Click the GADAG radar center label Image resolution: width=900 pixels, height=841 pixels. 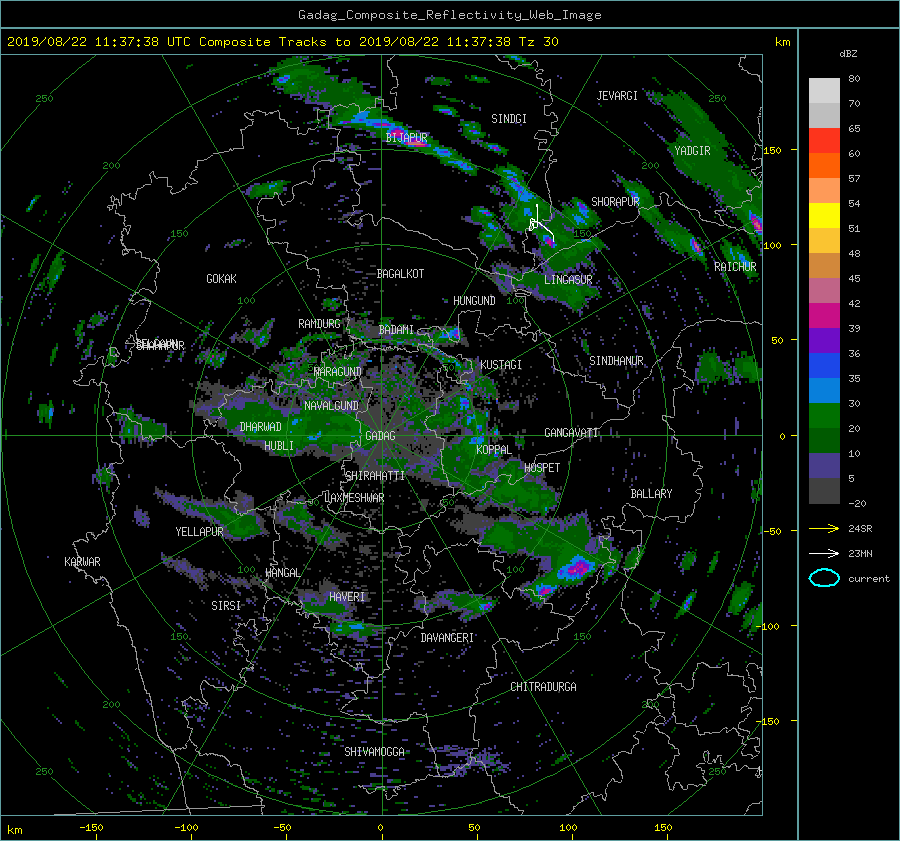[380, 436]
